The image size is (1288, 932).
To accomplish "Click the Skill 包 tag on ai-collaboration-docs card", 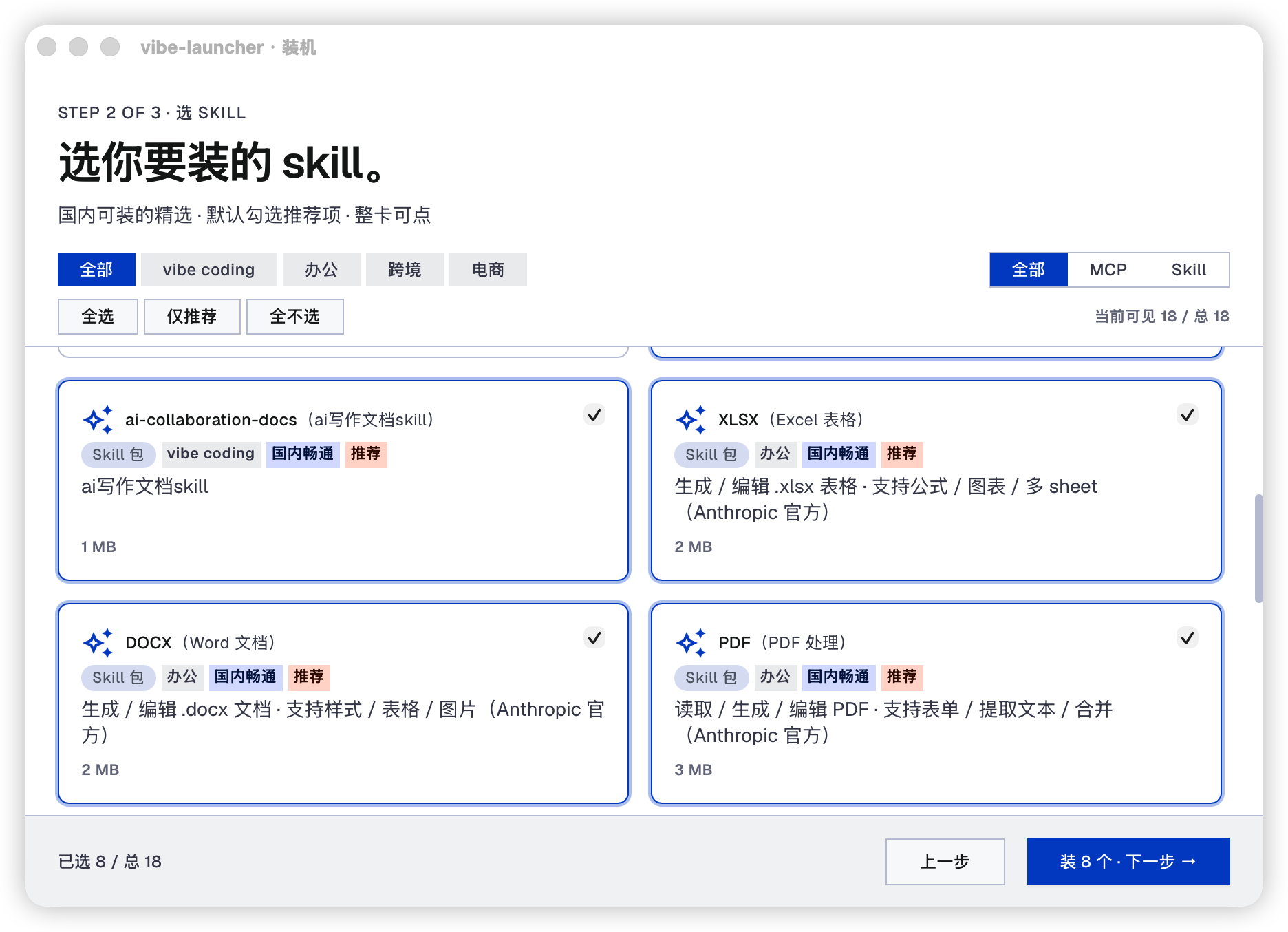I will pos(118,454).
